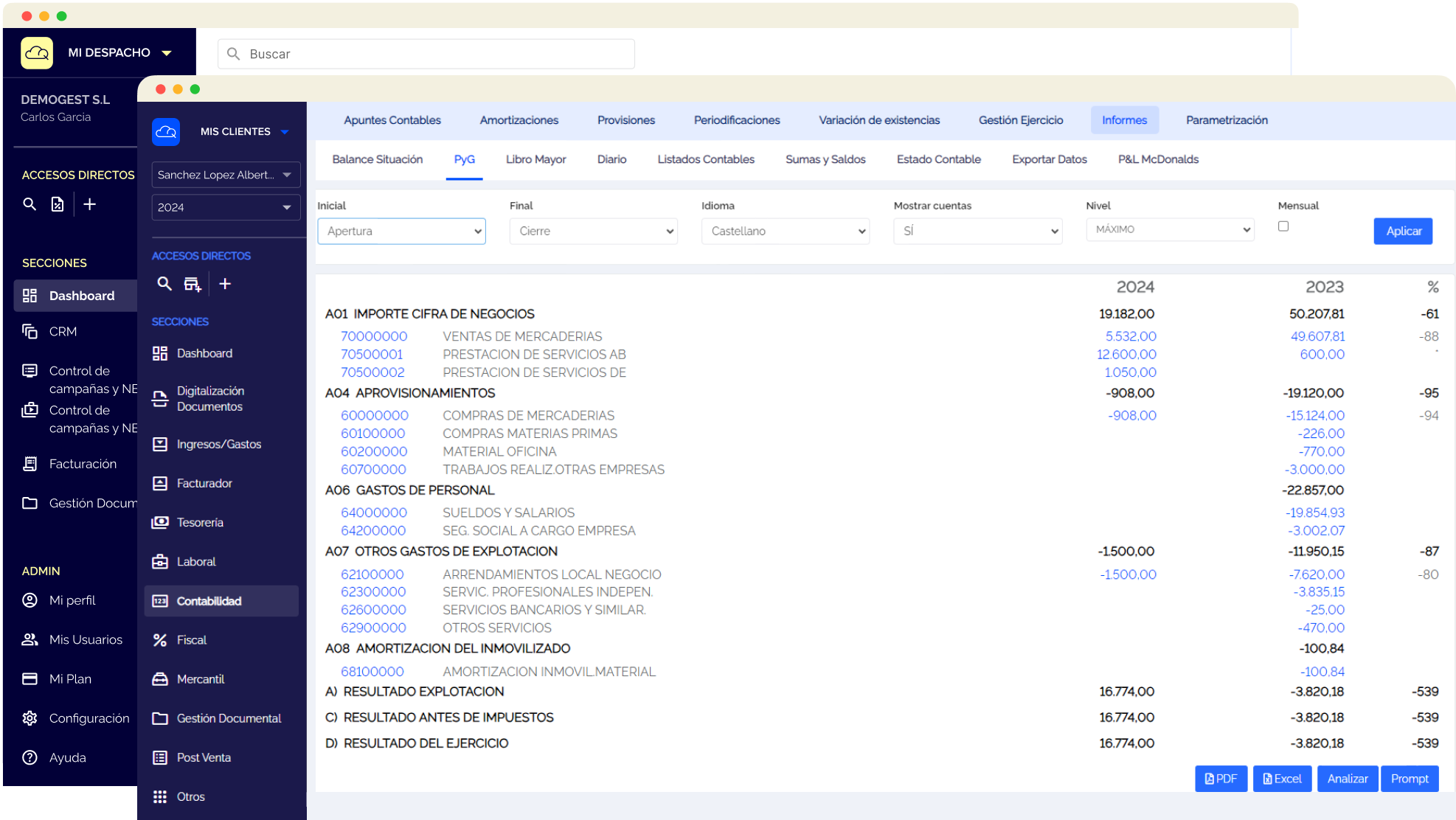Switch to Gestión Ejercicio tab
Image resolution: width=1456 pixels, height=820 pixels.
[1021, 120]
